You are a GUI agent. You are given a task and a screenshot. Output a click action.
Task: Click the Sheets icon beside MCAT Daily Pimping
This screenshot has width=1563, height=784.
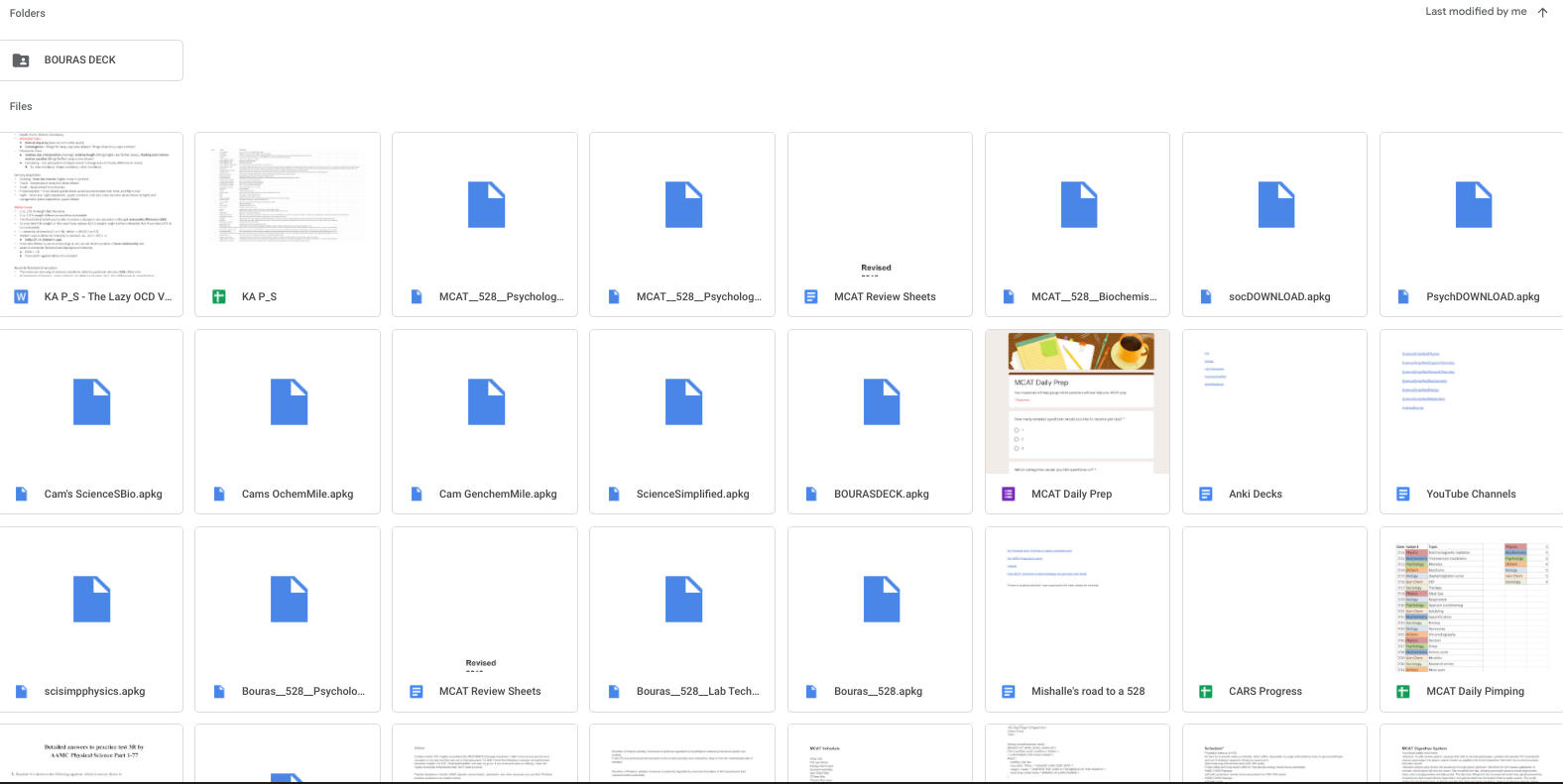(1403, 691)
